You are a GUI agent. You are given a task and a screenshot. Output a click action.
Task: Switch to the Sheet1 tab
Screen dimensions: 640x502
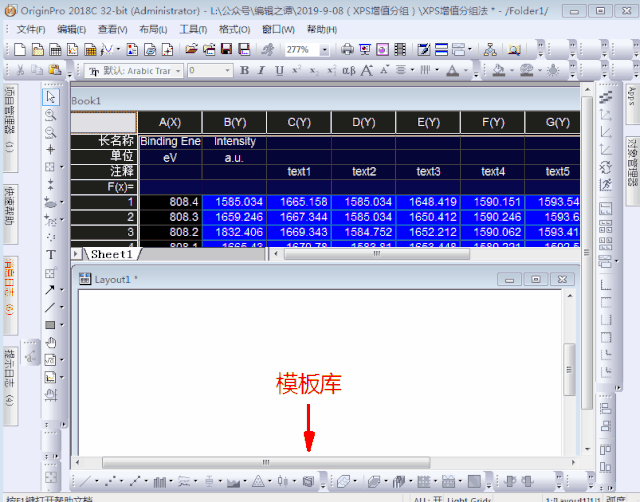111,254
